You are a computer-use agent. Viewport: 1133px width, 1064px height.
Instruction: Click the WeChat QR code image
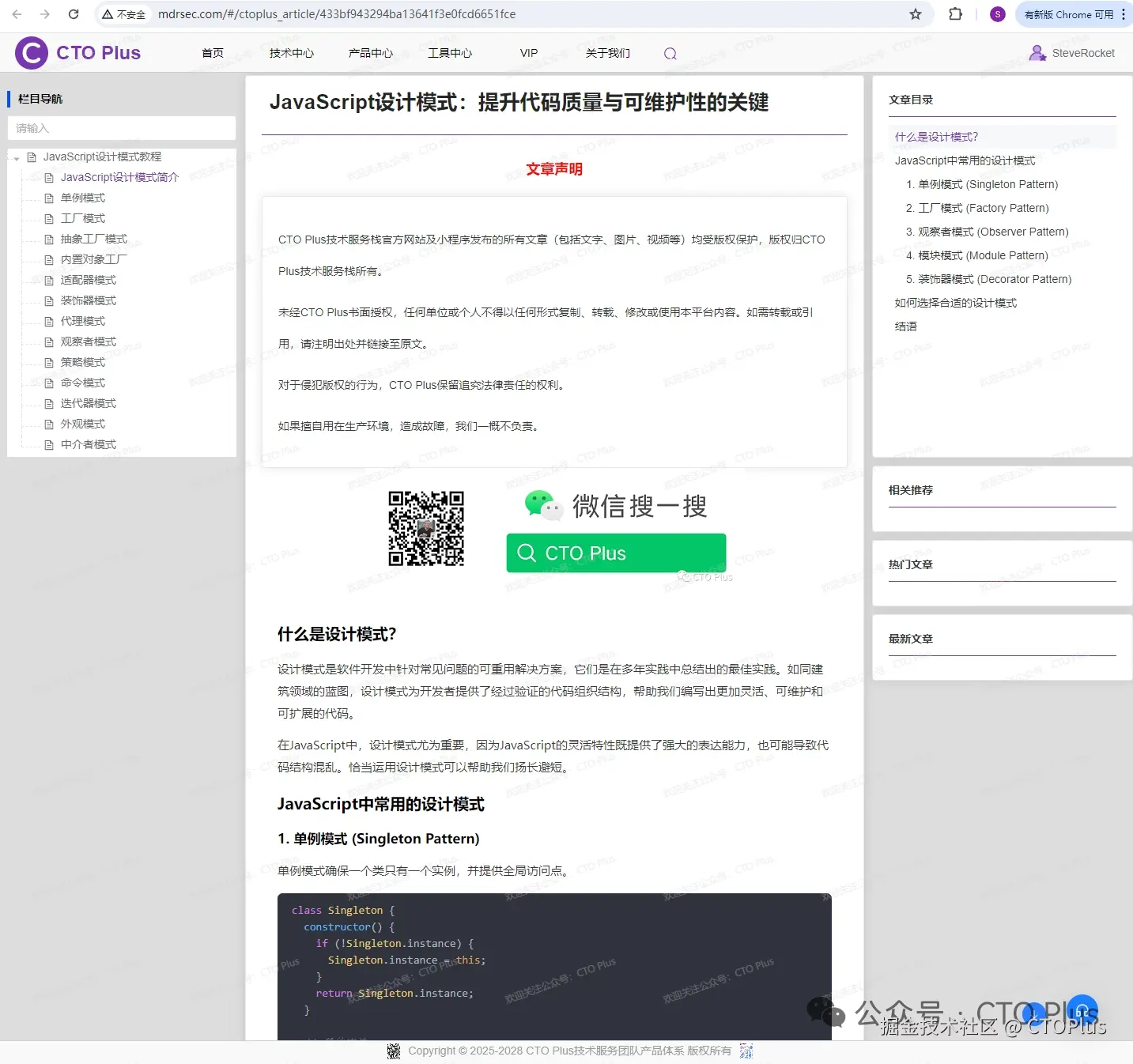tap(426, 529)
